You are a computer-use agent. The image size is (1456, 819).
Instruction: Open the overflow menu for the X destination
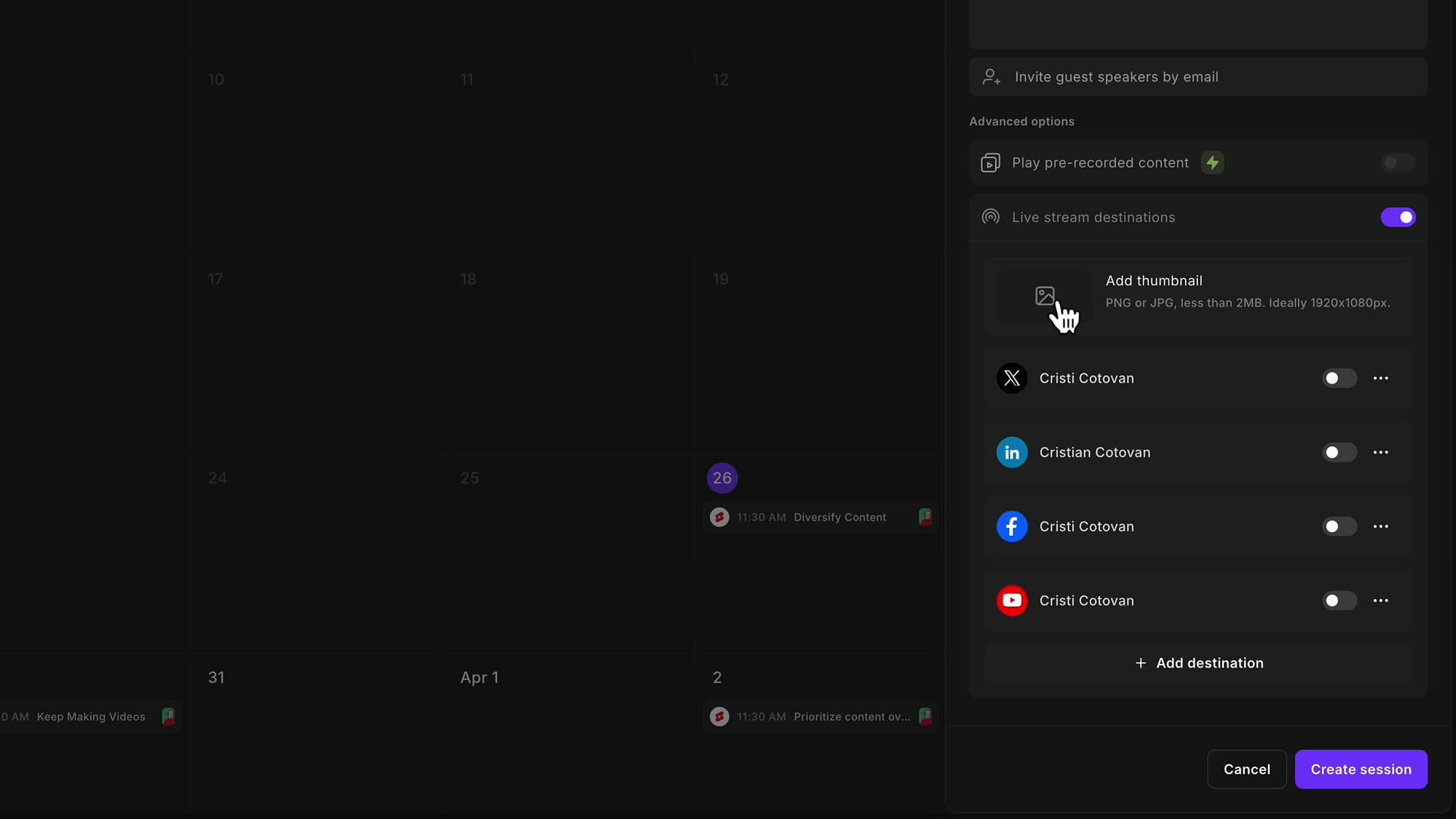[1382, 378]
